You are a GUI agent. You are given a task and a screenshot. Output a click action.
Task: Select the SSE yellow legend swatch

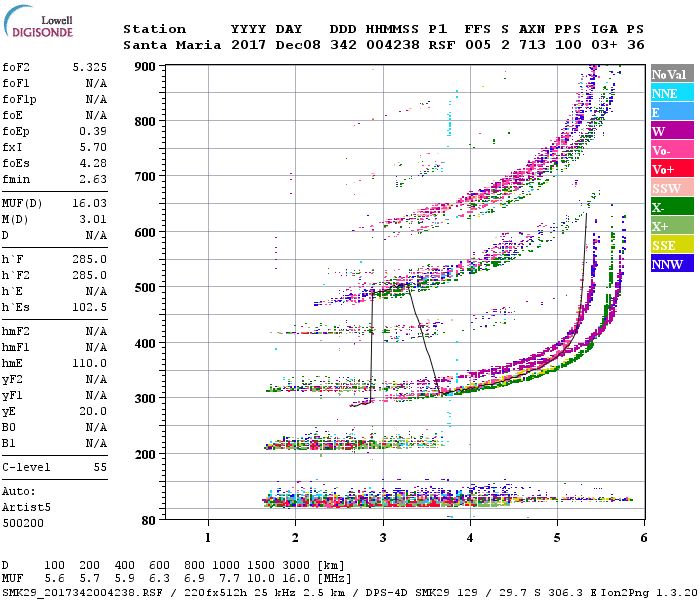tap(672, 245)
